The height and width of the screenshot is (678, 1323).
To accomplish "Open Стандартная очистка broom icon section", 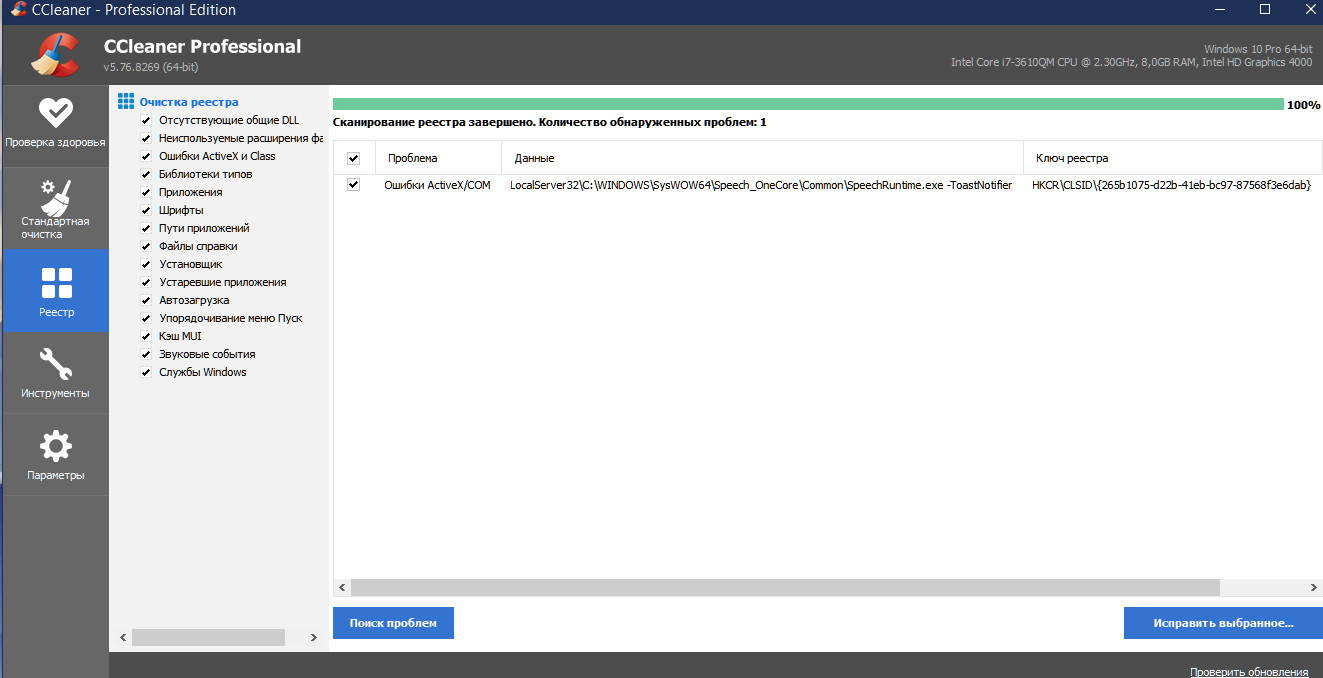I will pos(54,207).
